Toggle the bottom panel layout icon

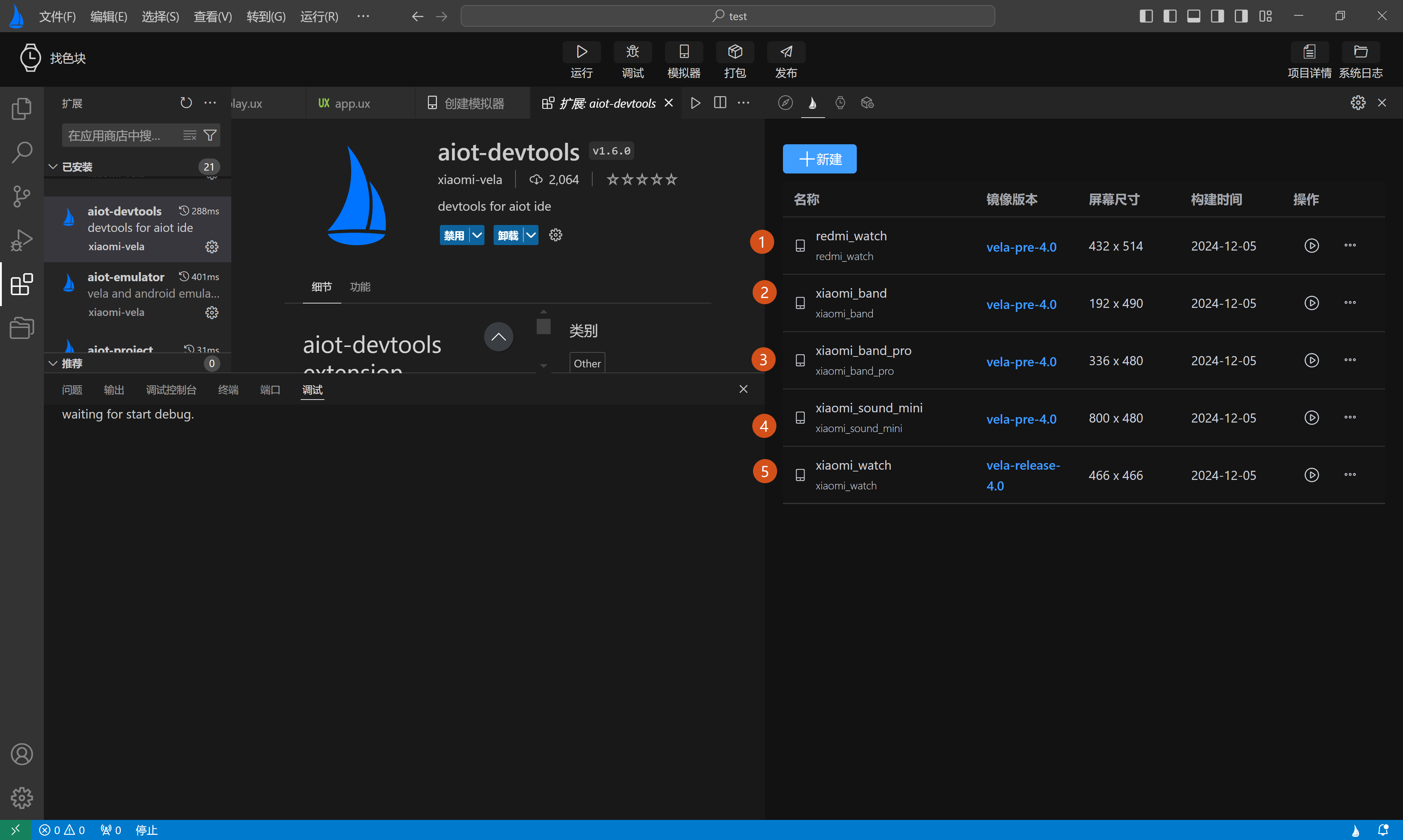point(1194,16)
